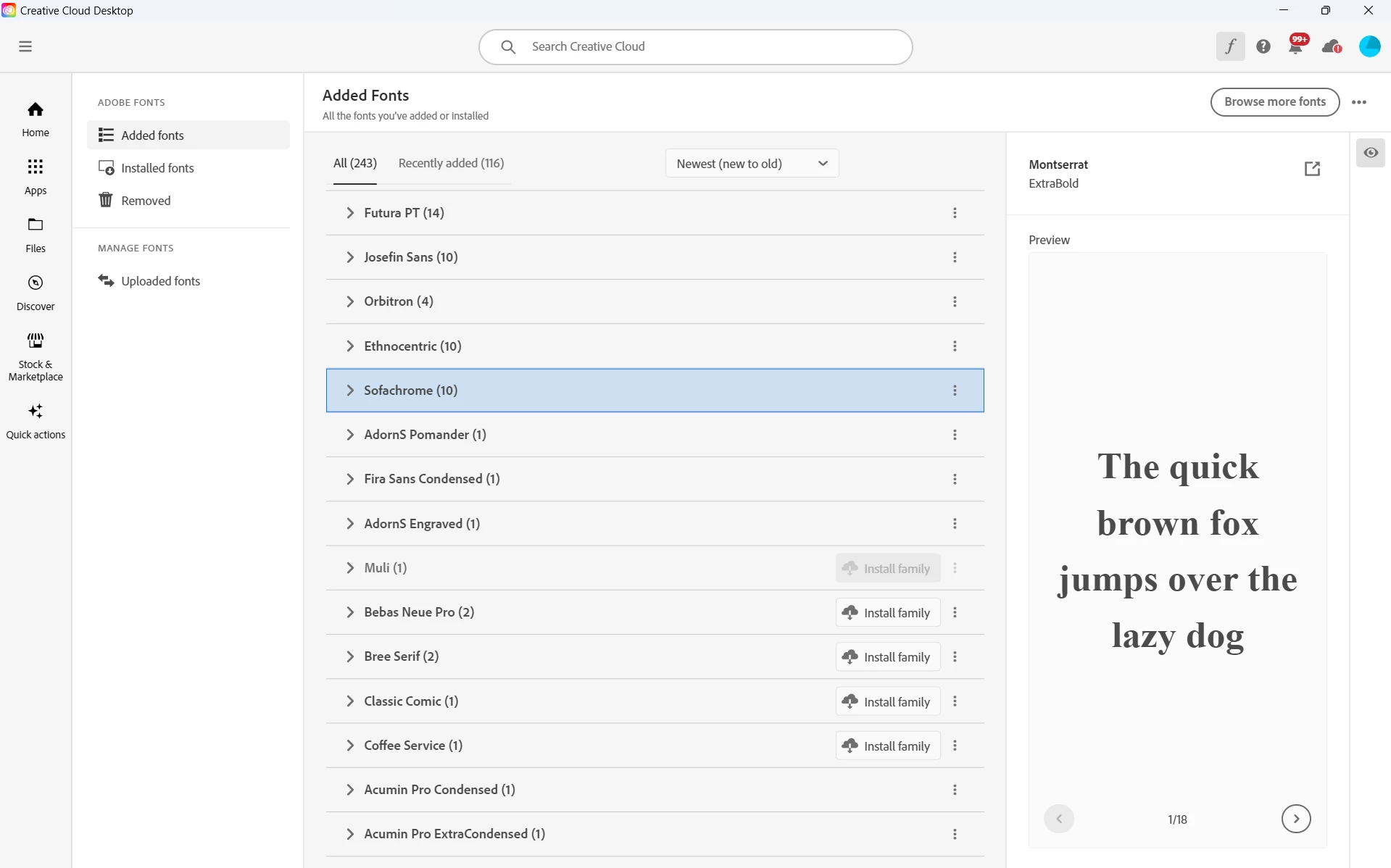1391x868 pixels.
Task: Install the Coffee Service family
Action: pos(888,746)
